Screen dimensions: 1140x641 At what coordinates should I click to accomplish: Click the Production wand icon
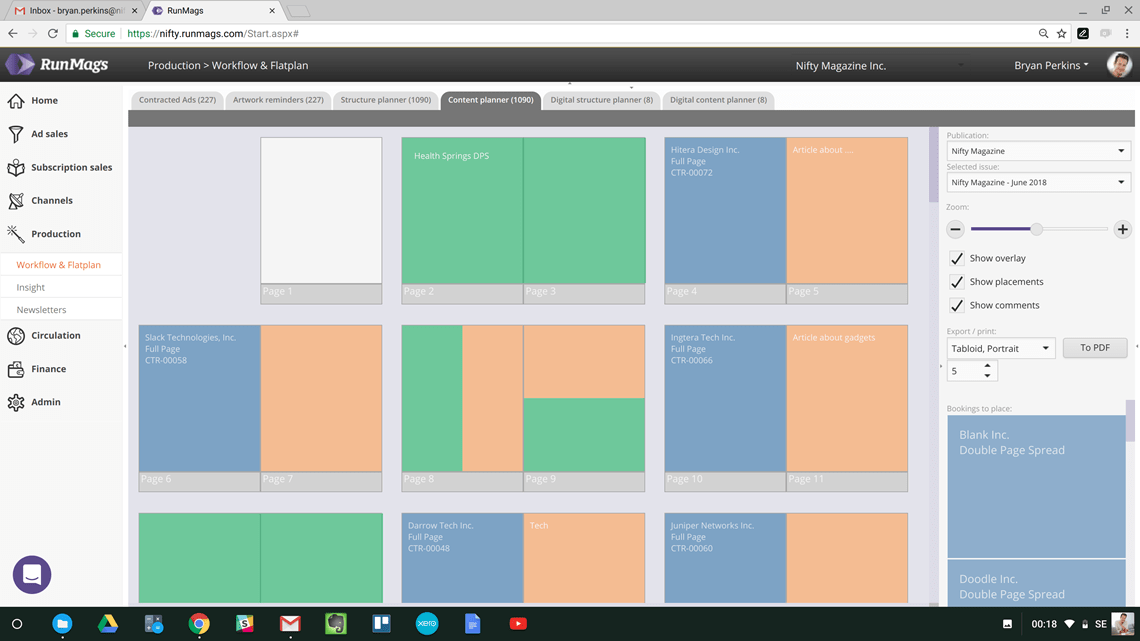(16, 234)
